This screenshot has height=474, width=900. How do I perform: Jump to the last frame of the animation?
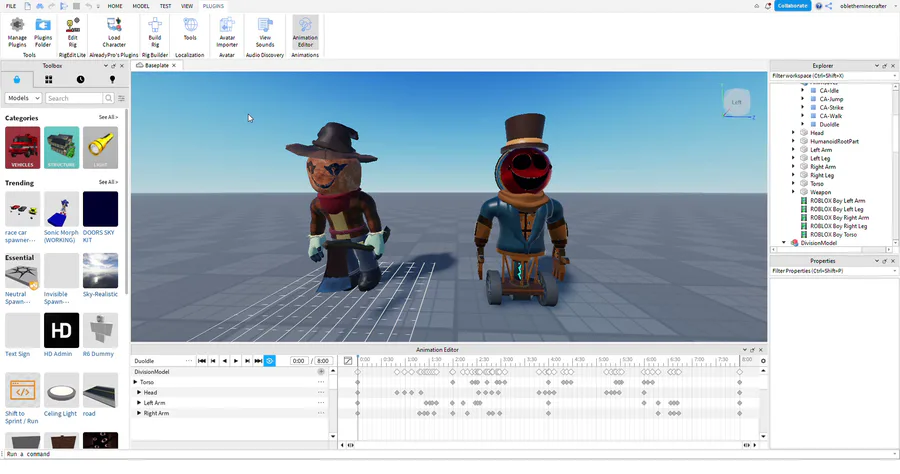[258, 360]
